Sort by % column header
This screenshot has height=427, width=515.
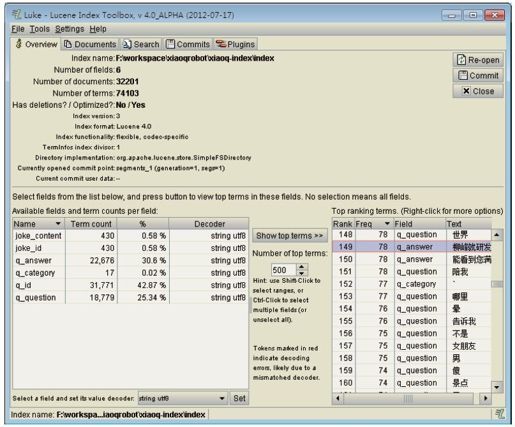point(143,224)
